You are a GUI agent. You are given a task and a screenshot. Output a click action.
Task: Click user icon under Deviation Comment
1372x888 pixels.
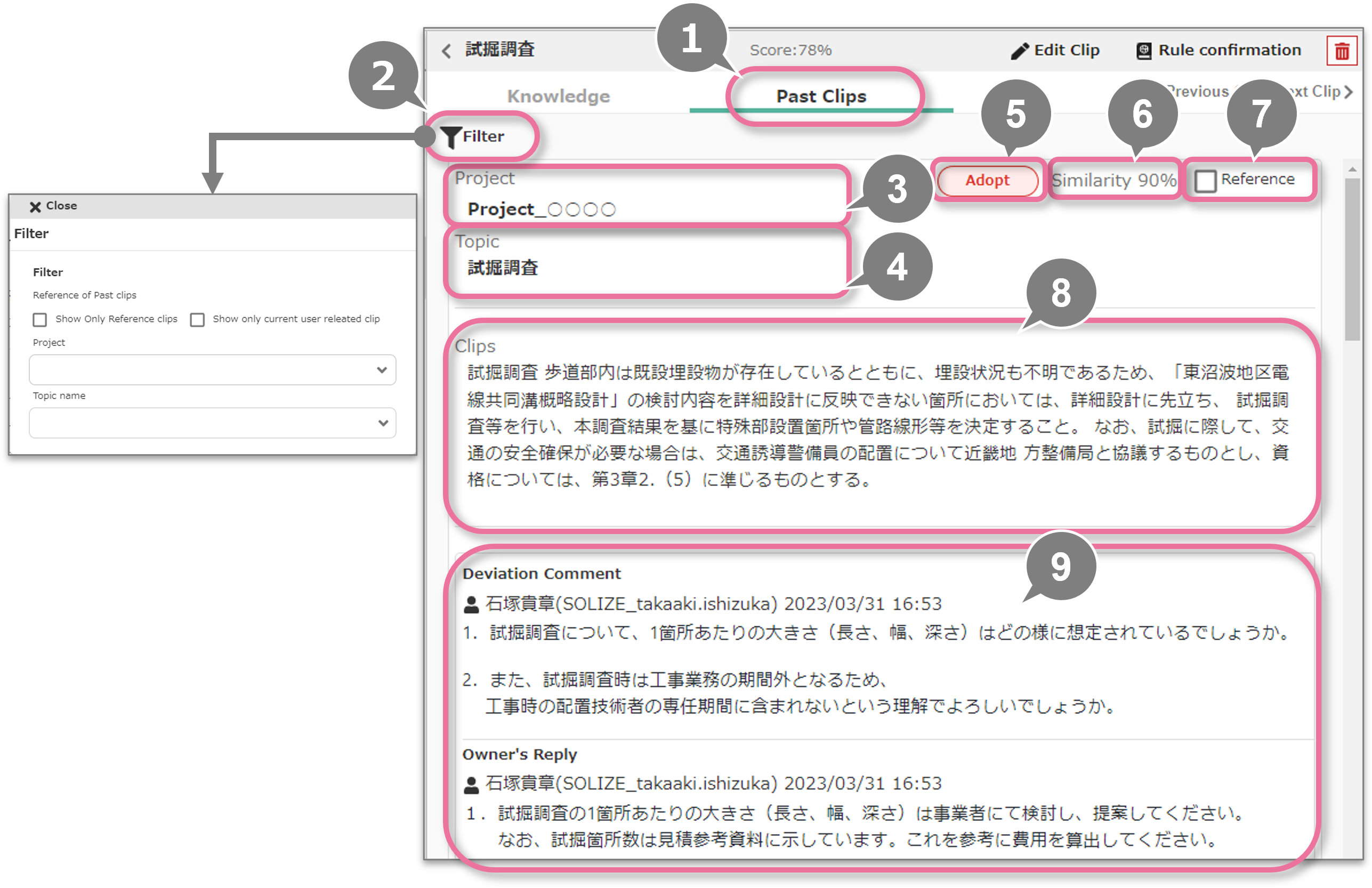click(471, 604)
